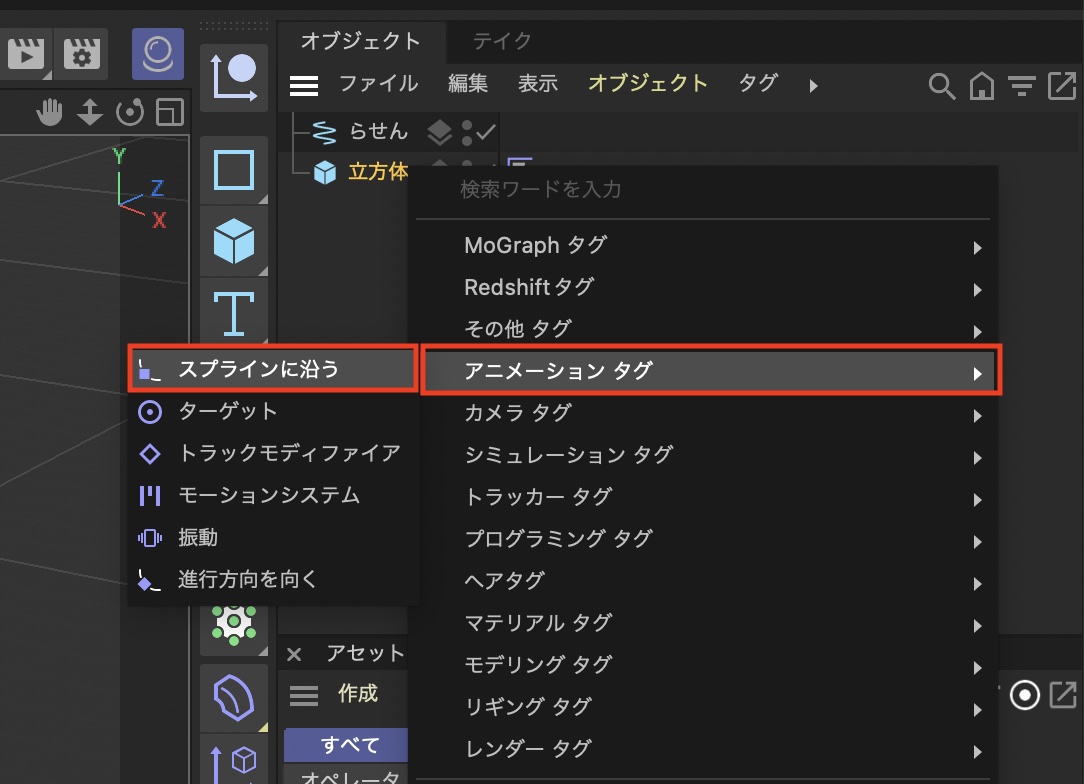Show more menus with the arrow after タグ
1084x784 pixels.
[x=813, y=86]
